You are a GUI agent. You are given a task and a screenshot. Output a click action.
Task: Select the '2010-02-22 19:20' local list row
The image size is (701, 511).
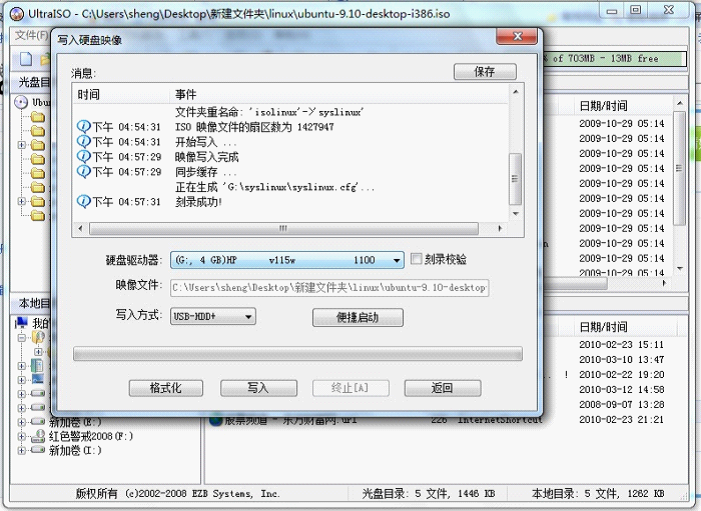[621, 374]
